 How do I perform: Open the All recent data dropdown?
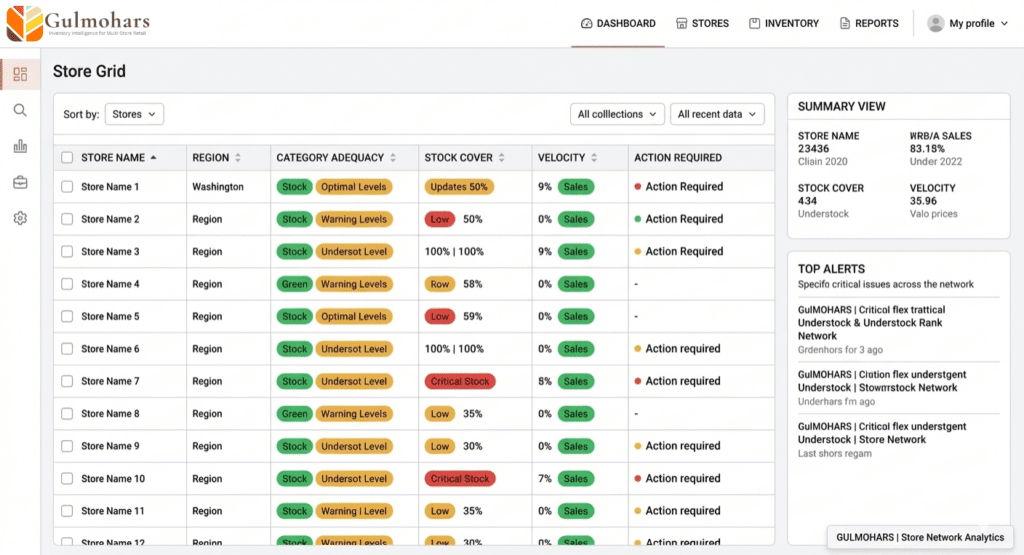[x=717, y=114]
